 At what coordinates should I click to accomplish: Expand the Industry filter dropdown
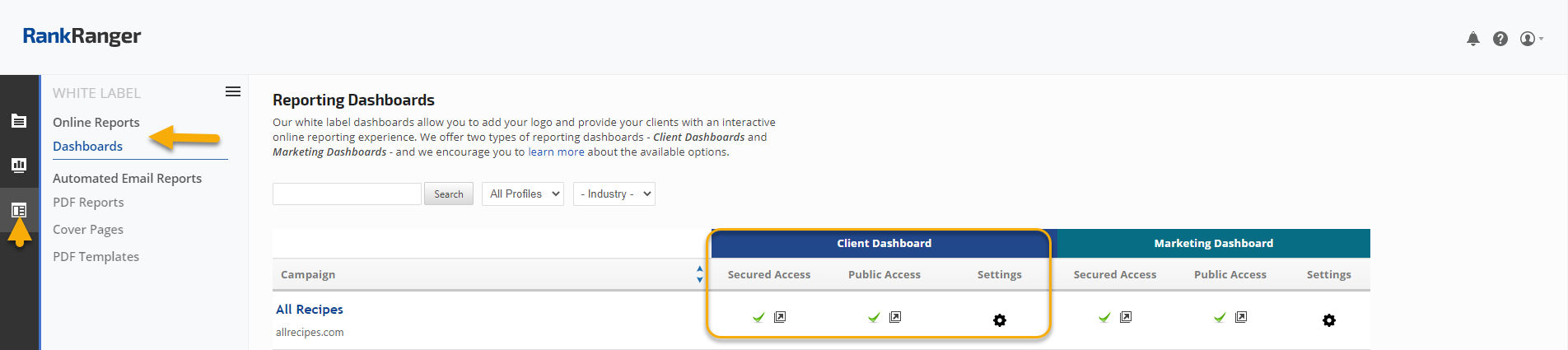[614, 194]
